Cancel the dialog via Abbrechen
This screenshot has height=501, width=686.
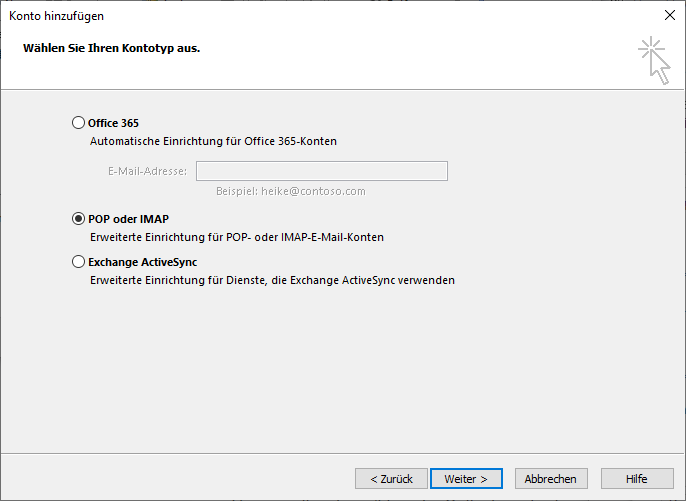tap(551, 479)
